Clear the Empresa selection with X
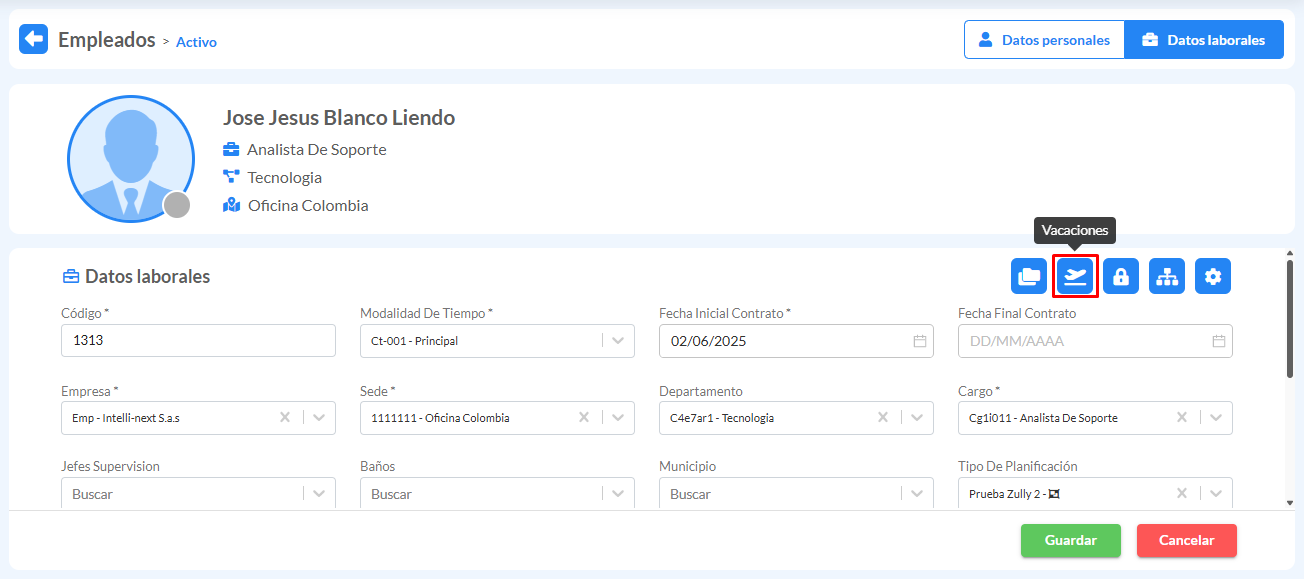Image resolution: width=1304 pixels, height=579 pixels. 285,418
